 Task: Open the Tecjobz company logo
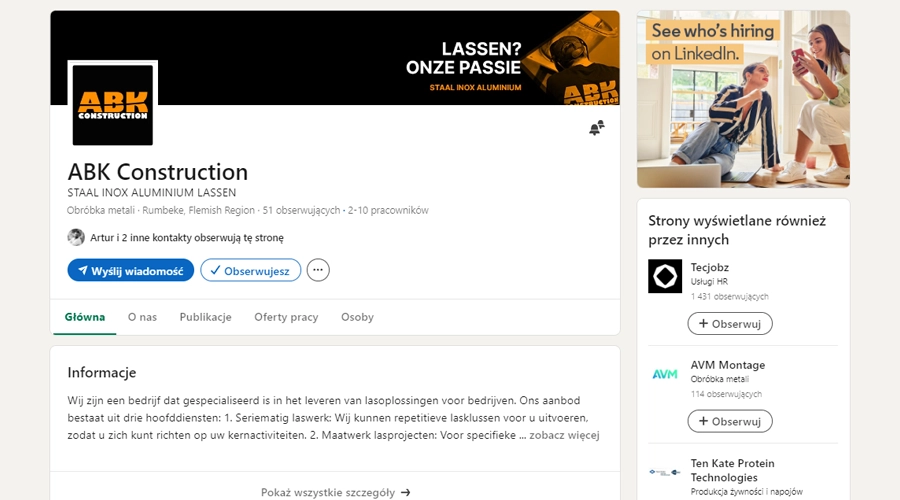[x=665, y=276]
